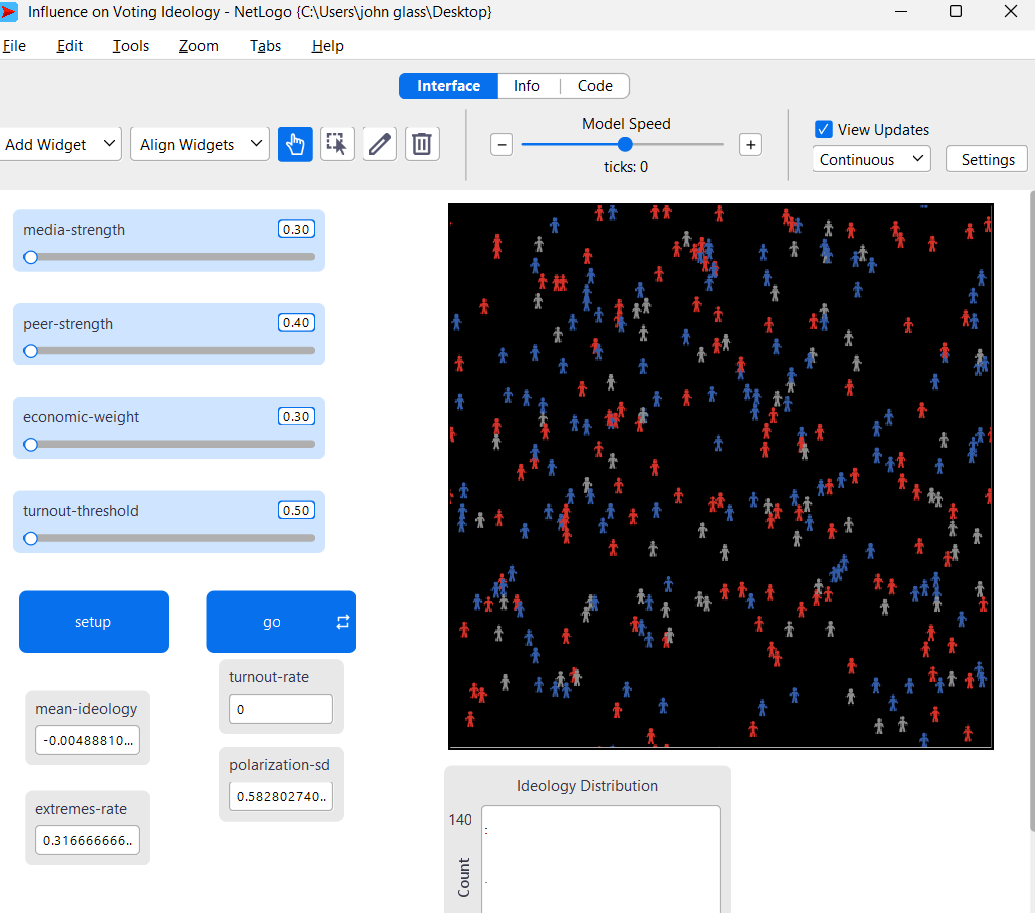
Task: Switch to the Info tab
Action: tap(527, 86)
